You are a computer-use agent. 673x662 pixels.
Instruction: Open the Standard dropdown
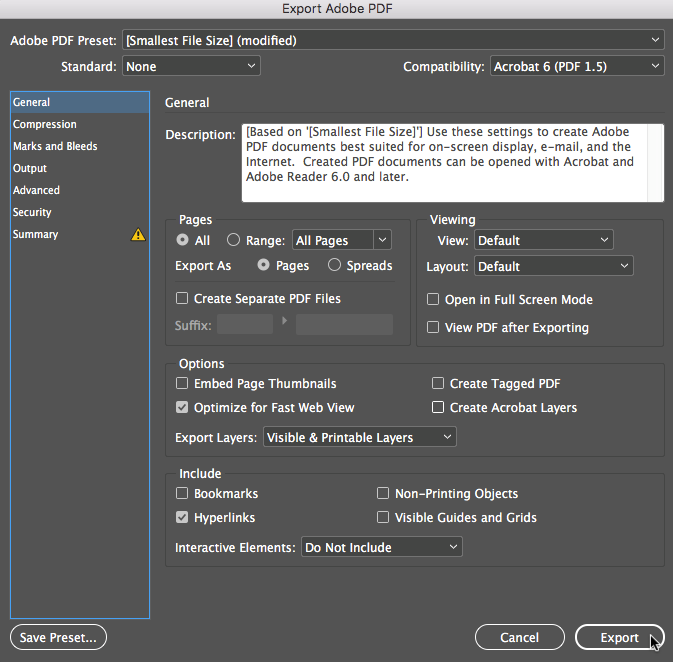point(191,67)
